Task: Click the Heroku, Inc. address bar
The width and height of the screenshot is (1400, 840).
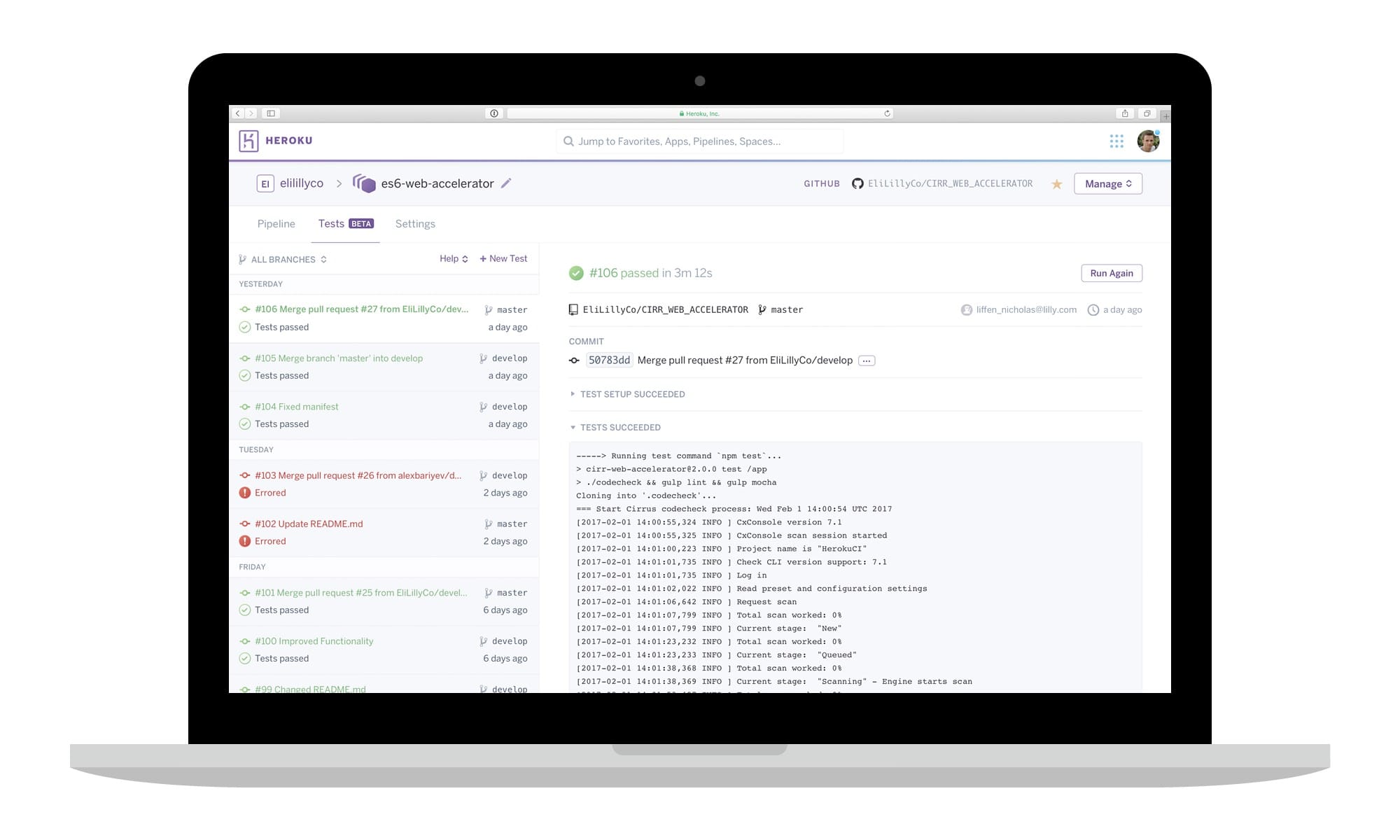Action: click(x=700, y=113)
